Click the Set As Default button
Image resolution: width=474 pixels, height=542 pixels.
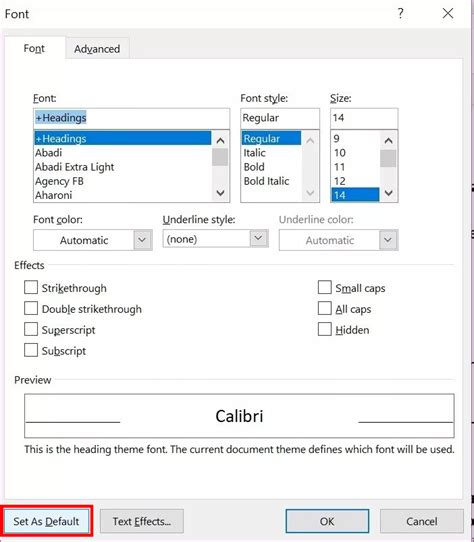[x=46, y=521]
